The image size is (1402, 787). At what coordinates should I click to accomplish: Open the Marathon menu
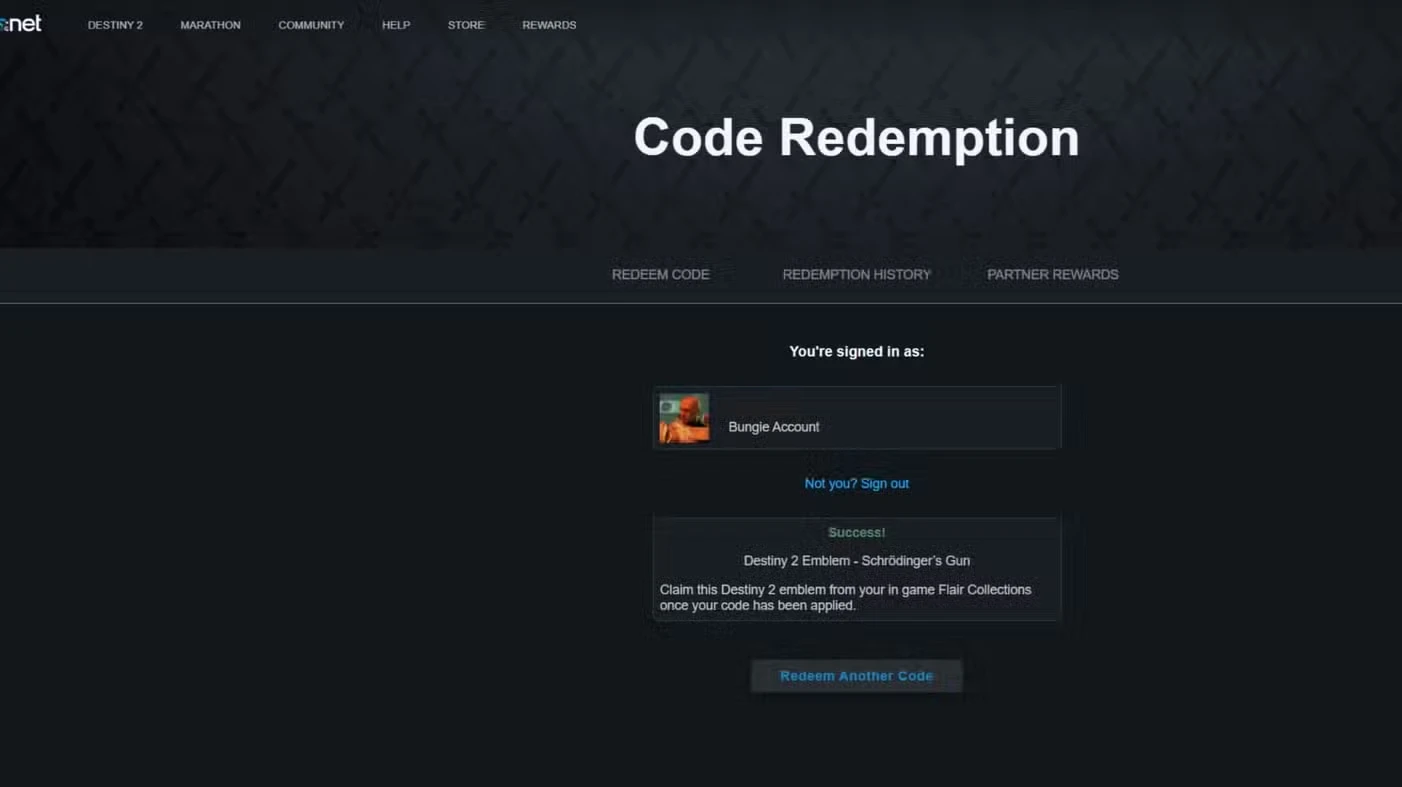pos(210,25)
